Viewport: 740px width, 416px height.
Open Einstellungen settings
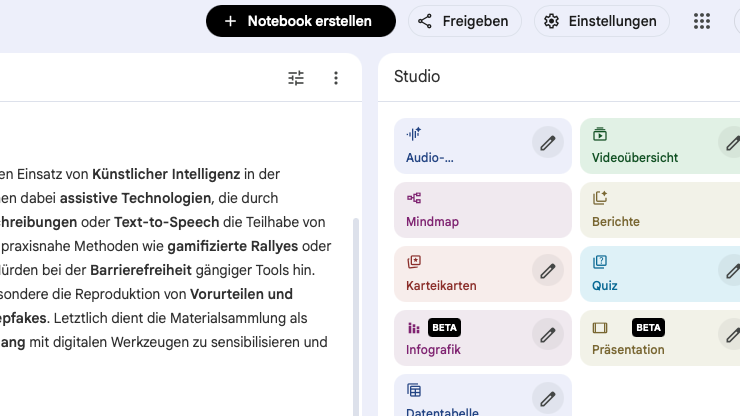601,21
